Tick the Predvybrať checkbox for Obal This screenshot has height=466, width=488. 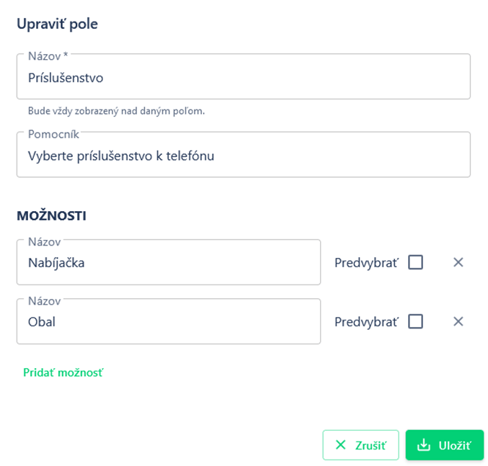[x=415, y=322]
